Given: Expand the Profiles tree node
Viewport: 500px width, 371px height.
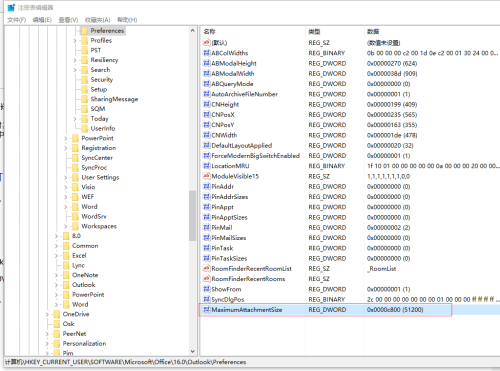Looking at the screenshot, I should [x=75, y=41].
